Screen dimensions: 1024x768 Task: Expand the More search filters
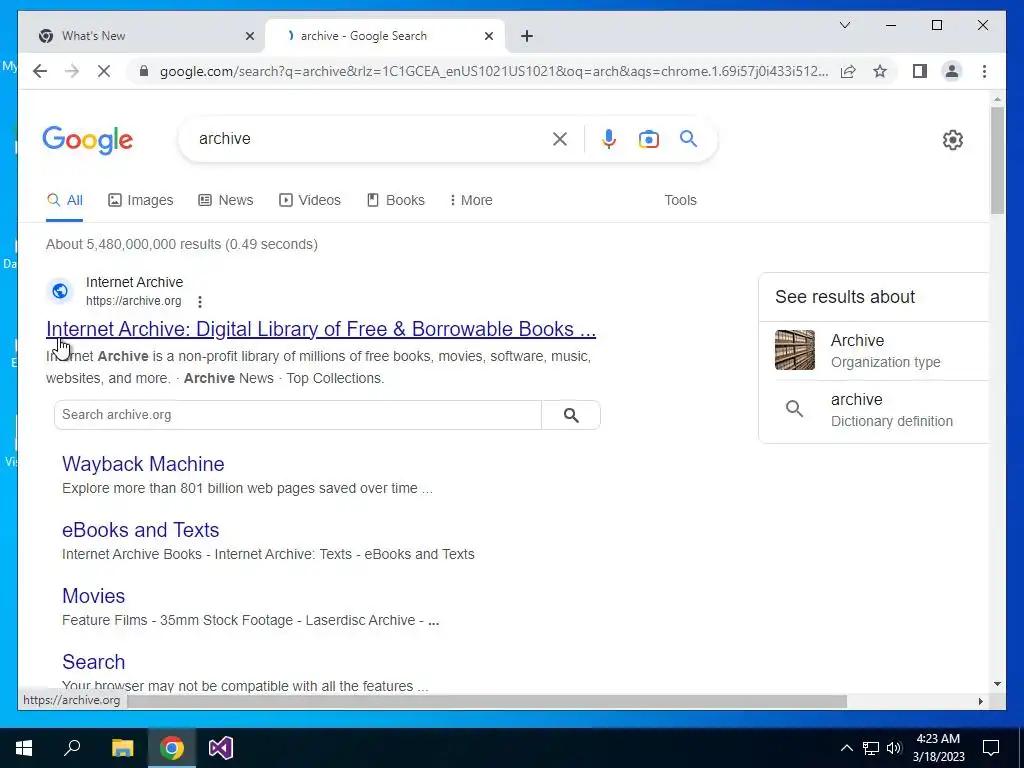pos(471,200)
